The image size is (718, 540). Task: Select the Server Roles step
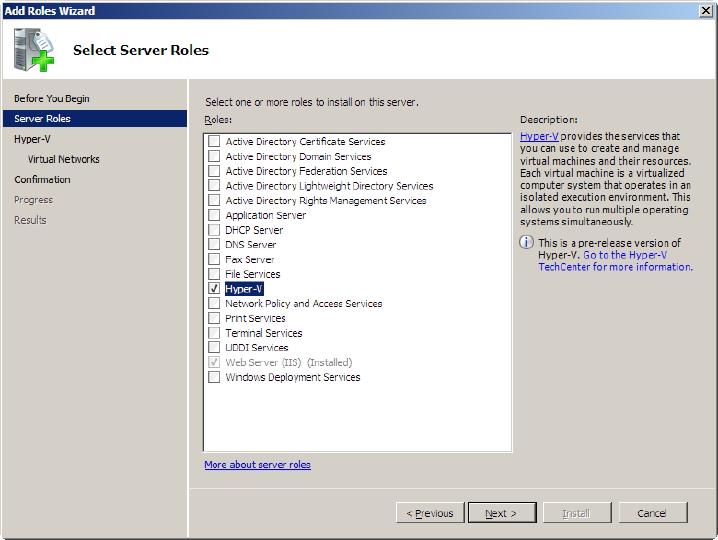(95, 118)
